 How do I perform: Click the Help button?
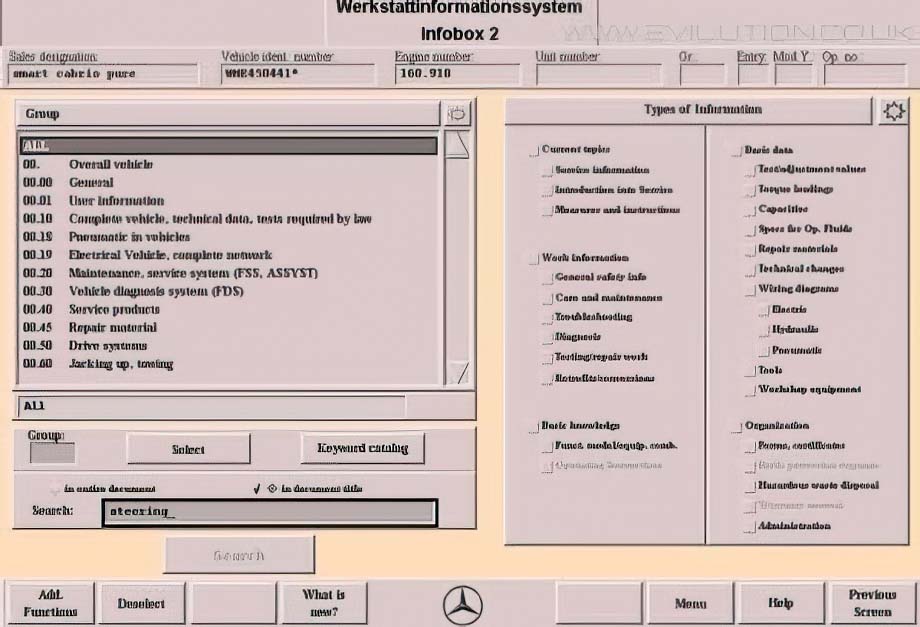tap(781, 603)
